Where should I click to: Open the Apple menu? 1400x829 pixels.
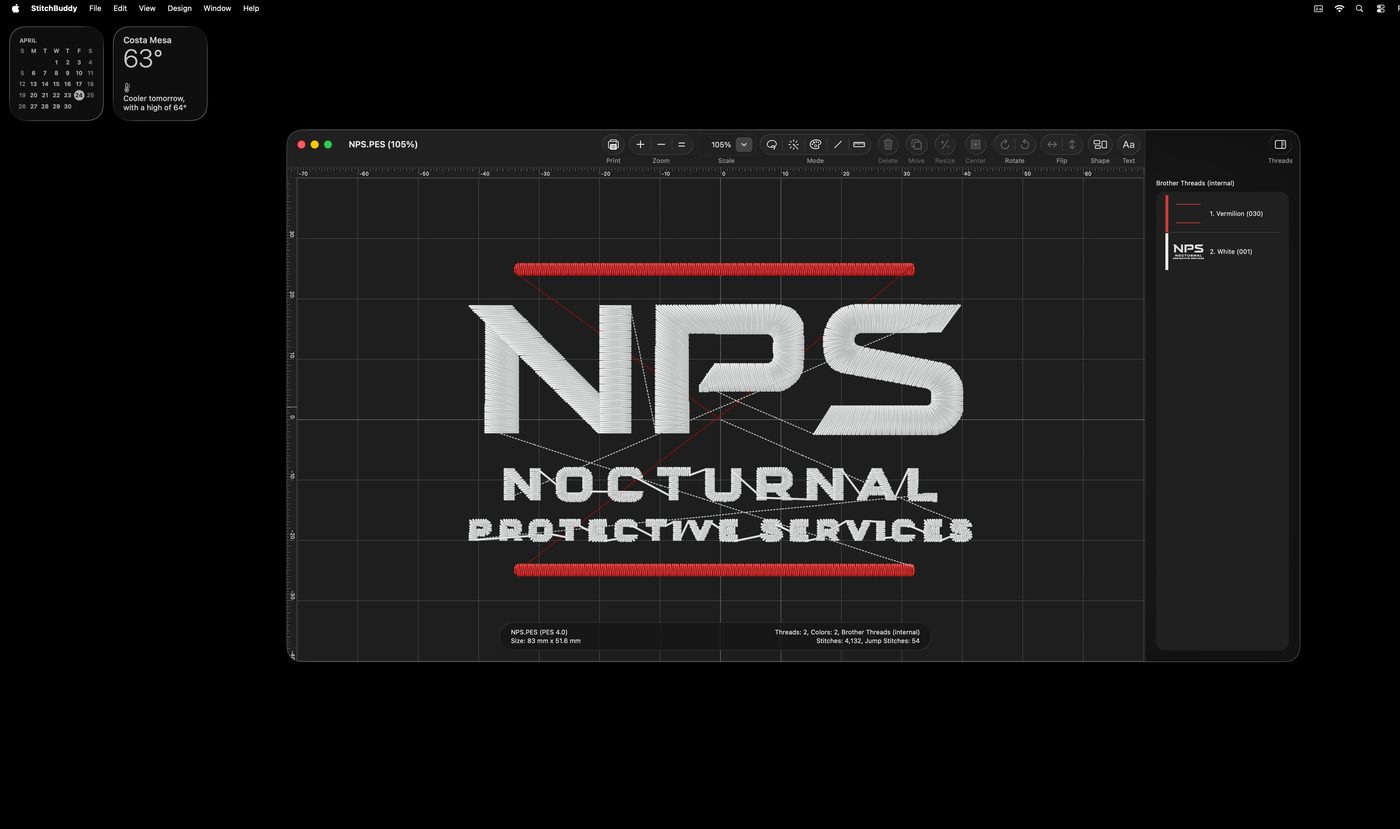[15, 8]
